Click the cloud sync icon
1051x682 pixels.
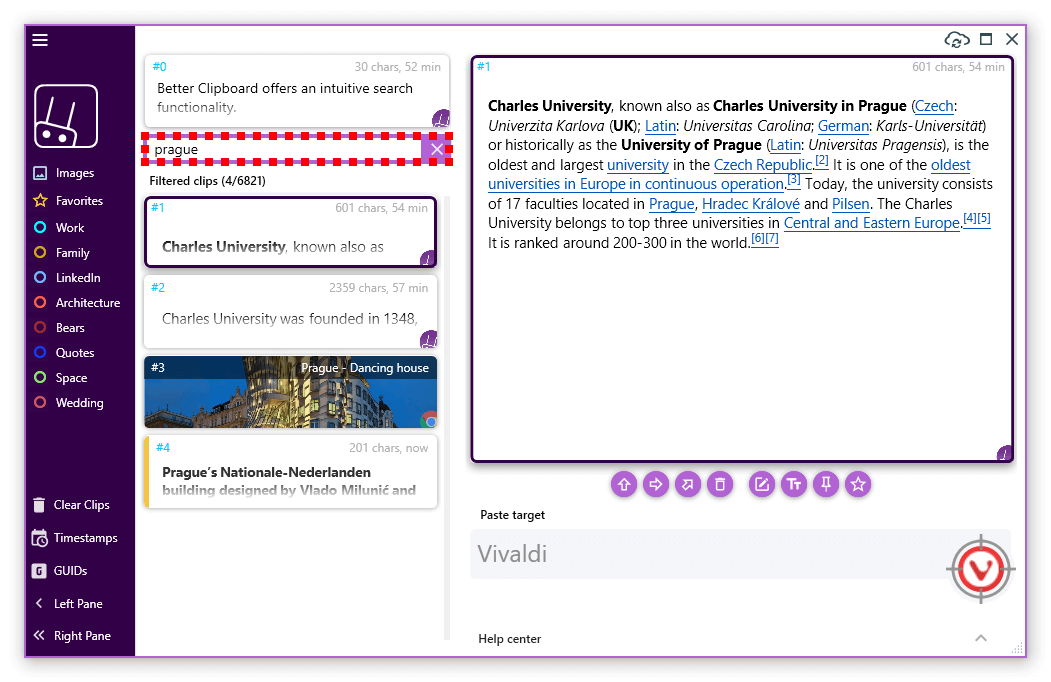click(956, 40)
